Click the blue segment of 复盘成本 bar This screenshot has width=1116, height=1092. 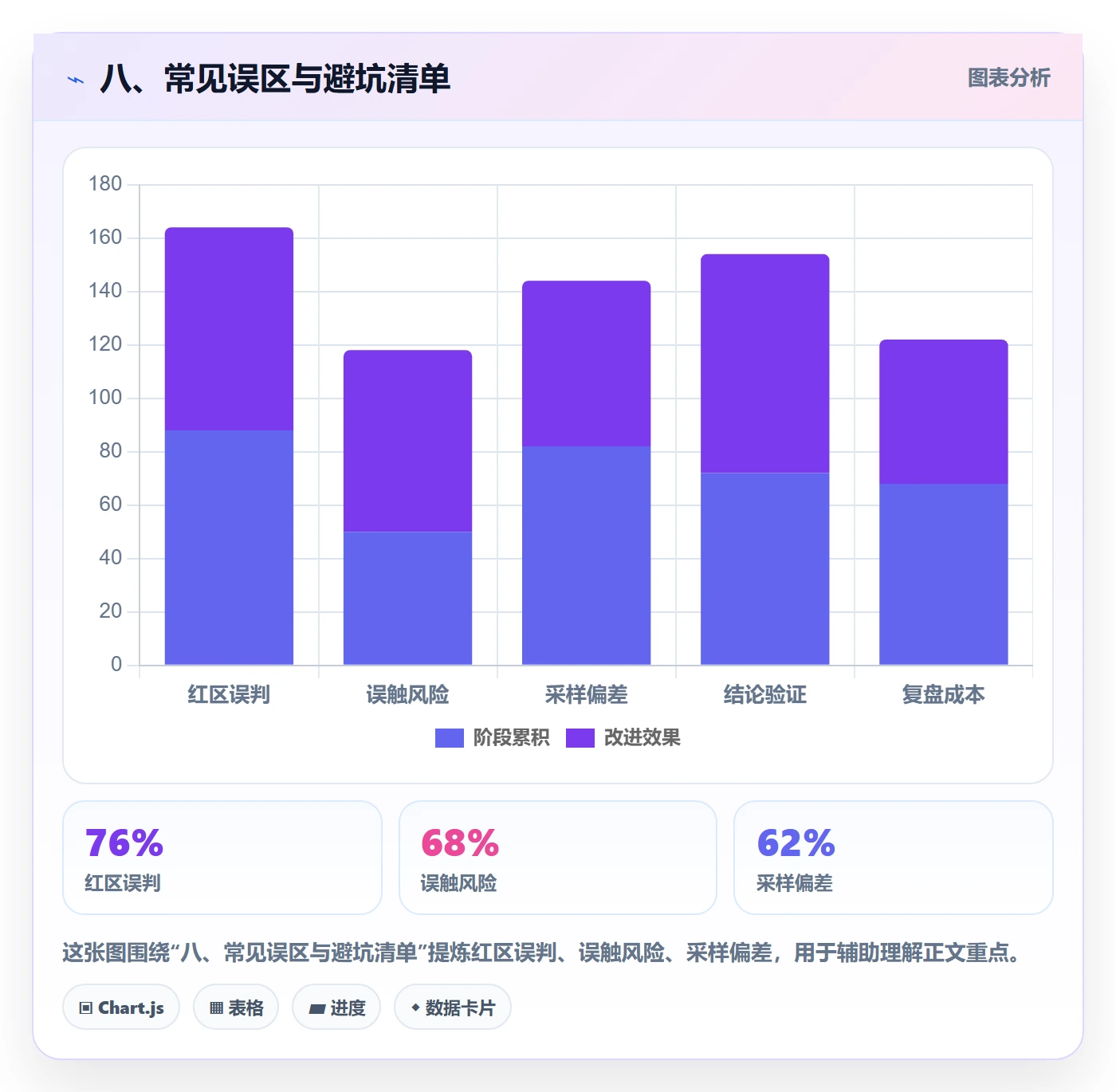point(943,574)
